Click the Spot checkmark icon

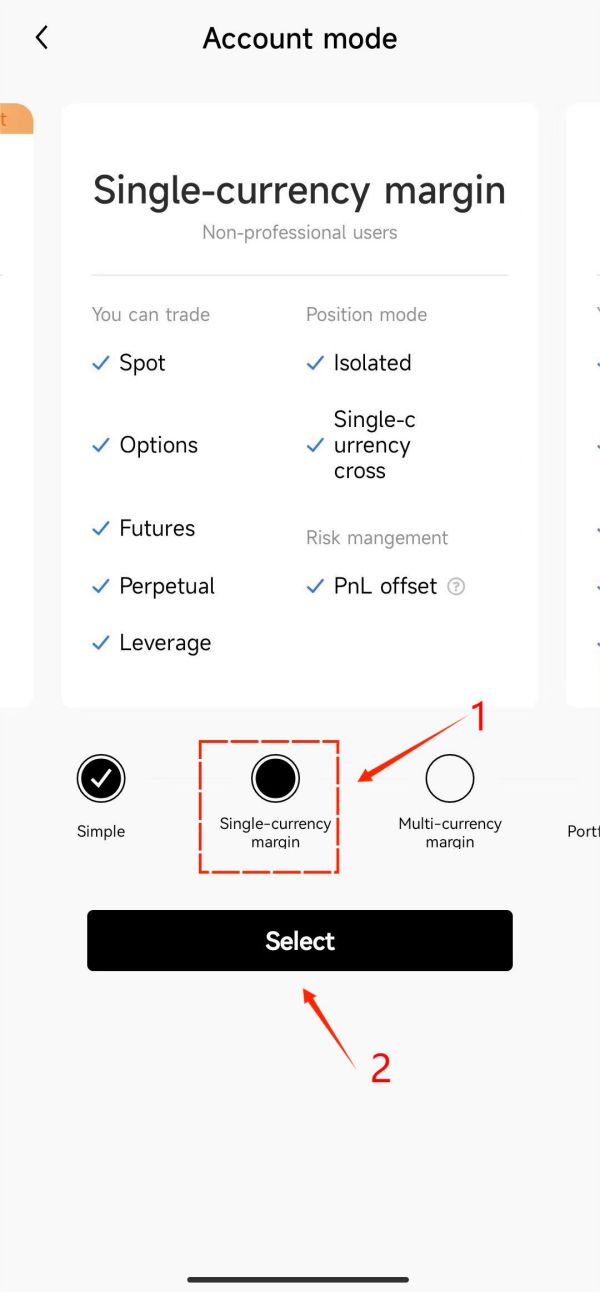[100, 364]
